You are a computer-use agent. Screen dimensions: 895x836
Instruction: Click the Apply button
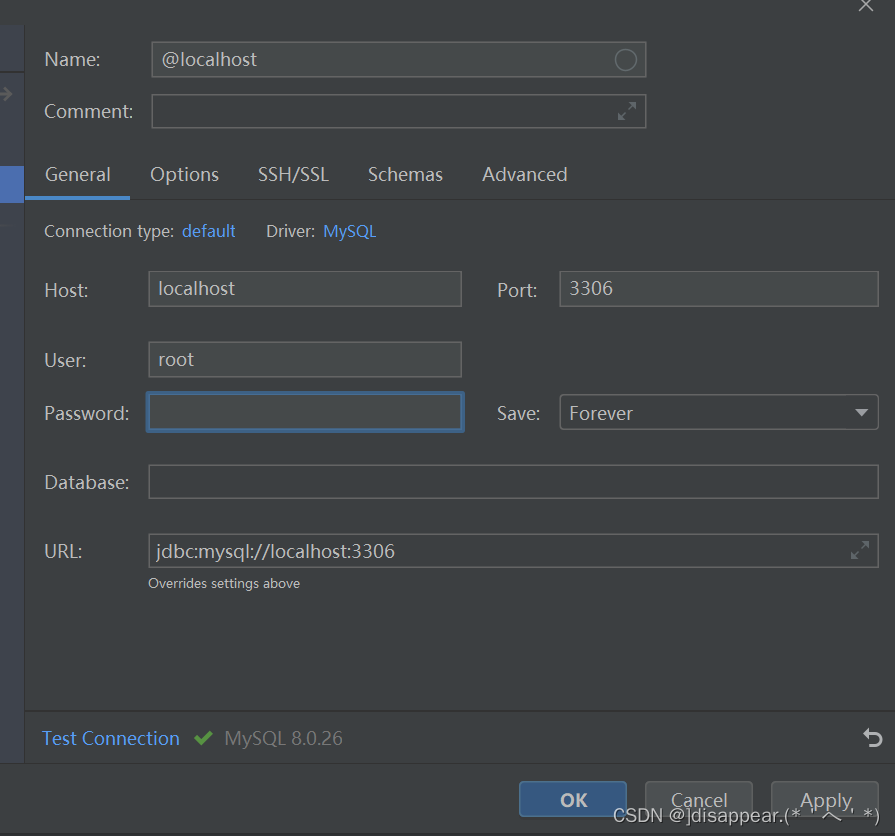point(824,800)
